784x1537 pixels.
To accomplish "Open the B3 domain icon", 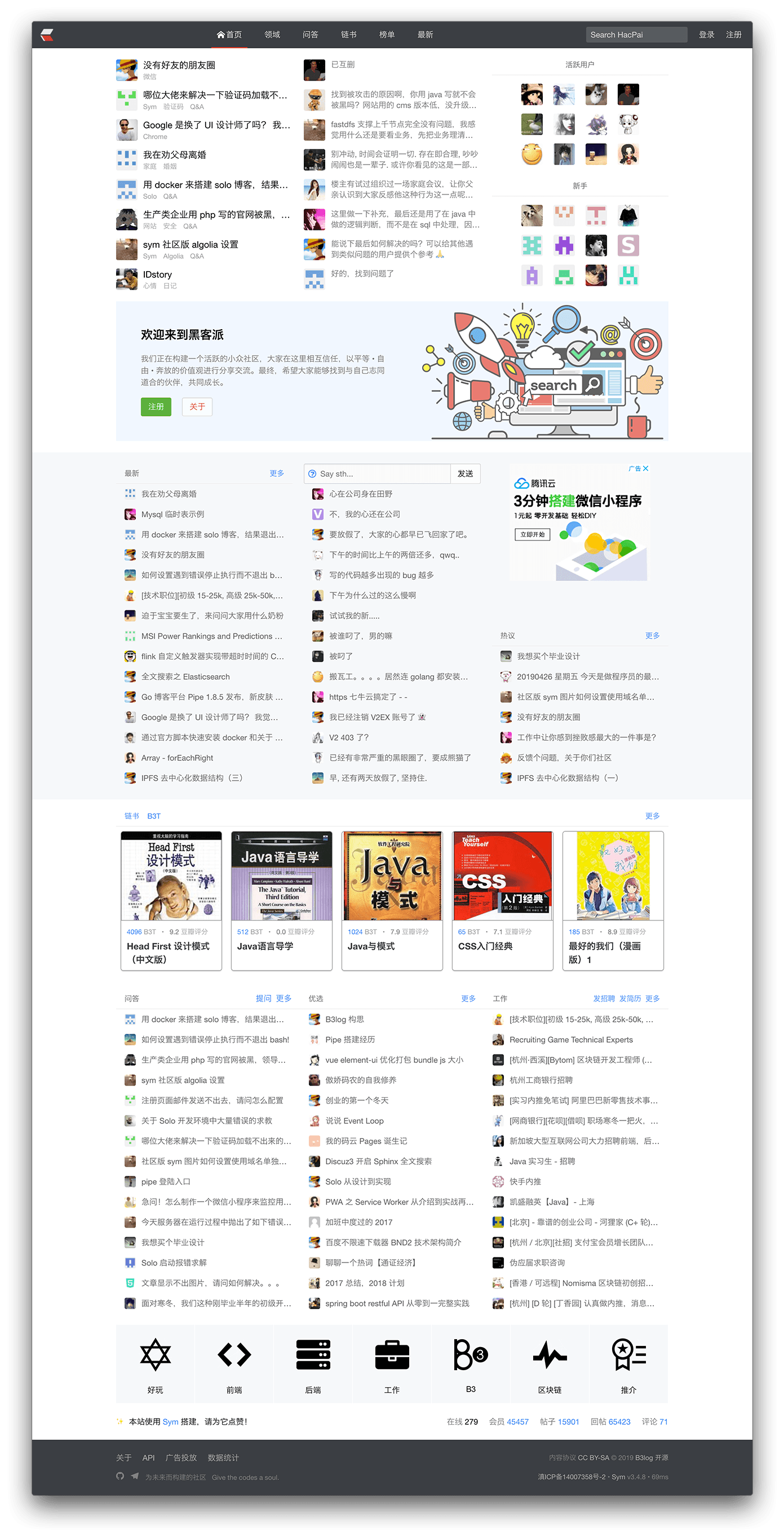I will tap(471, 1354).
